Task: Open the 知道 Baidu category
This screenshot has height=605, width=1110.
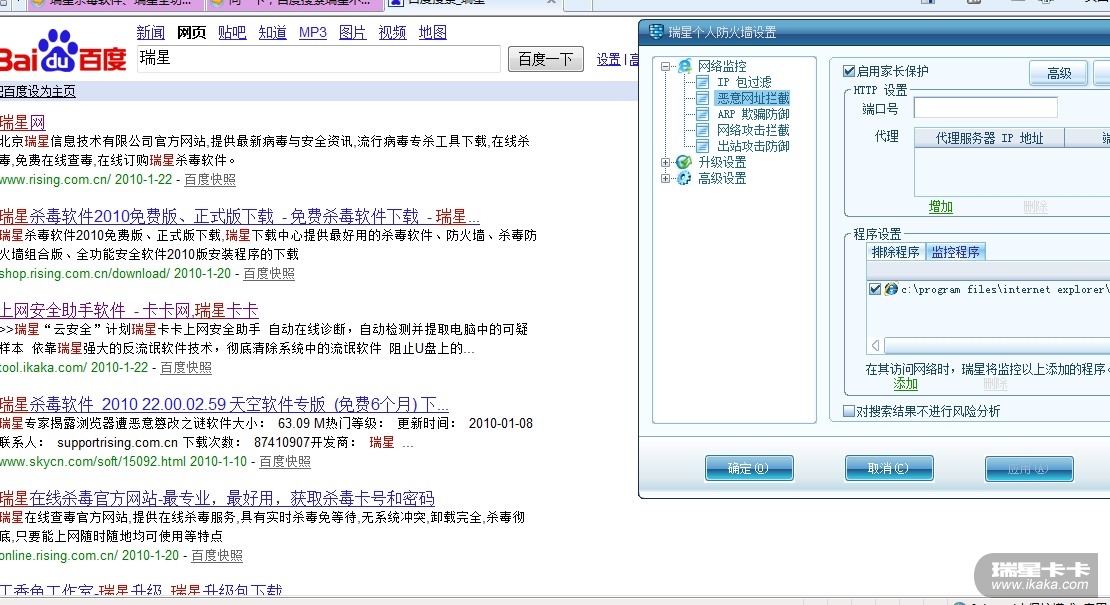Action: pos(273,33)
